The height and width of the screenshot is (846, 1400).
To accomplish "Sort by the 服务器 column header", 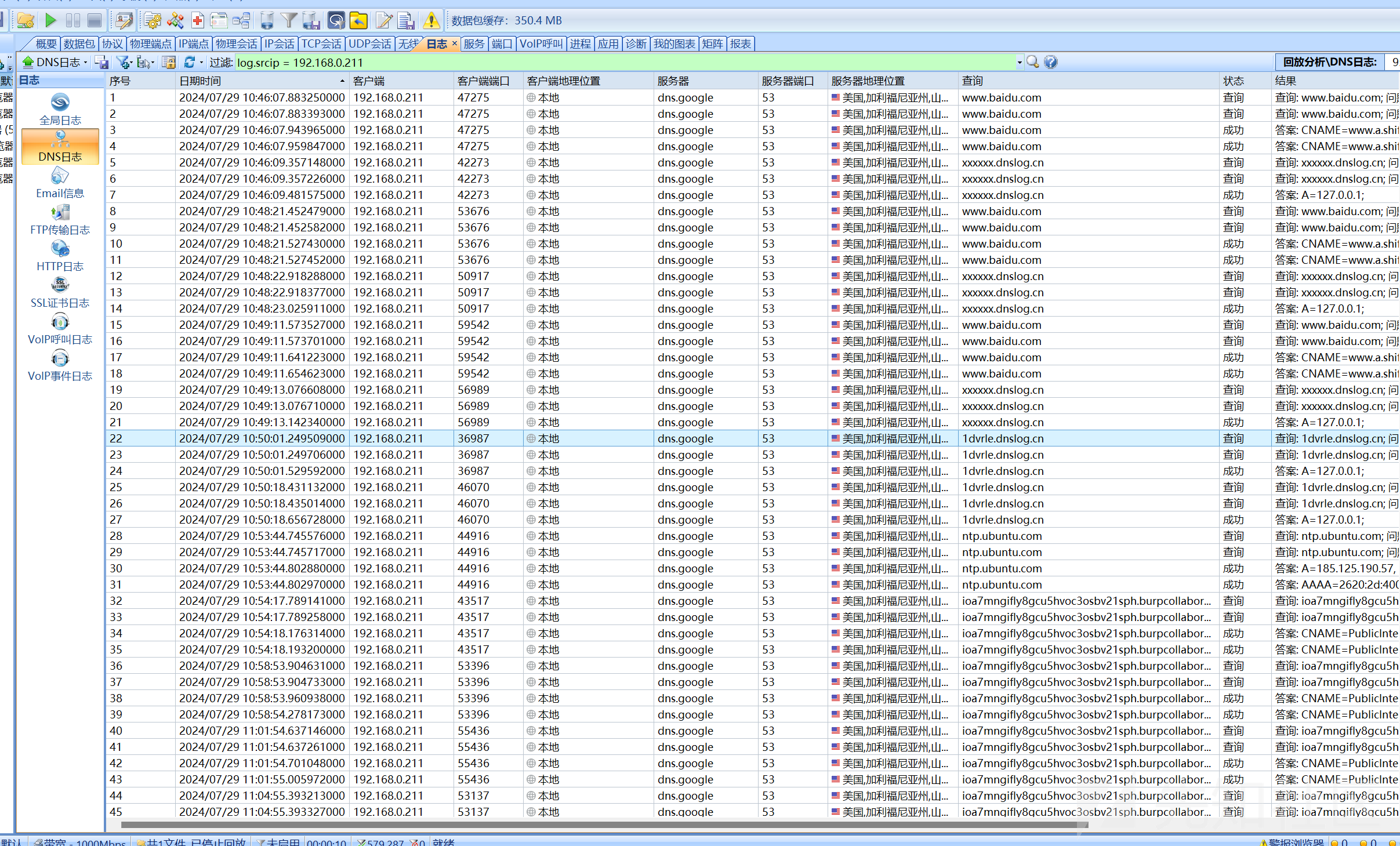I will coord(705,81).
